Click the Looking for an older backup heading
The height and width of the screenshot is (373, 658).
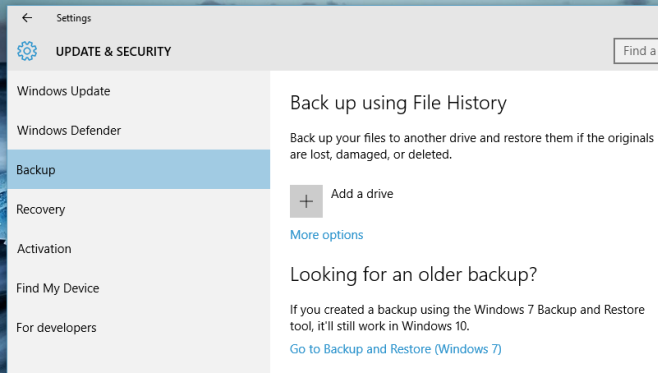pos(413,275)
